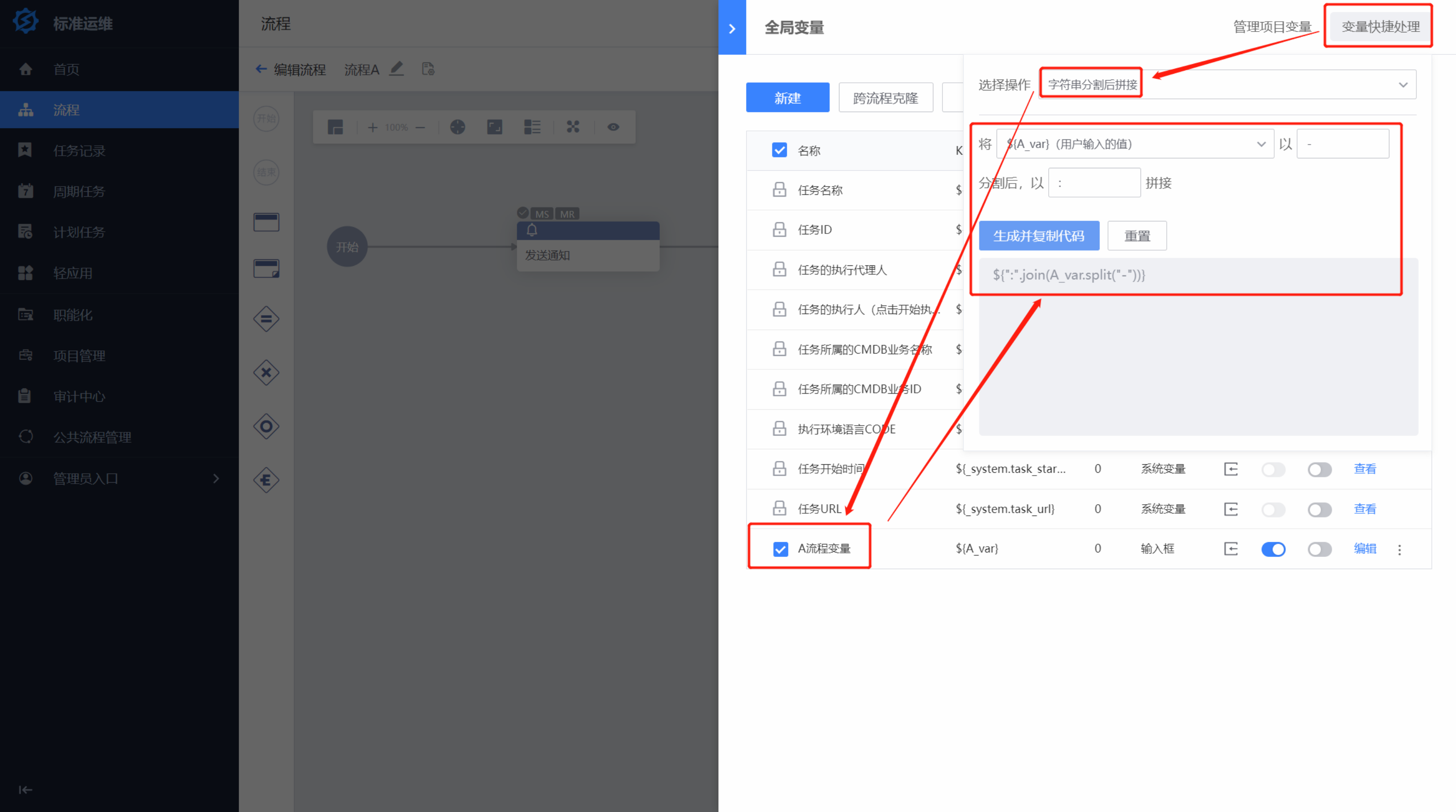
Task: Click the source icon in A流程变量 row
Action: (x=1231, y=549)
